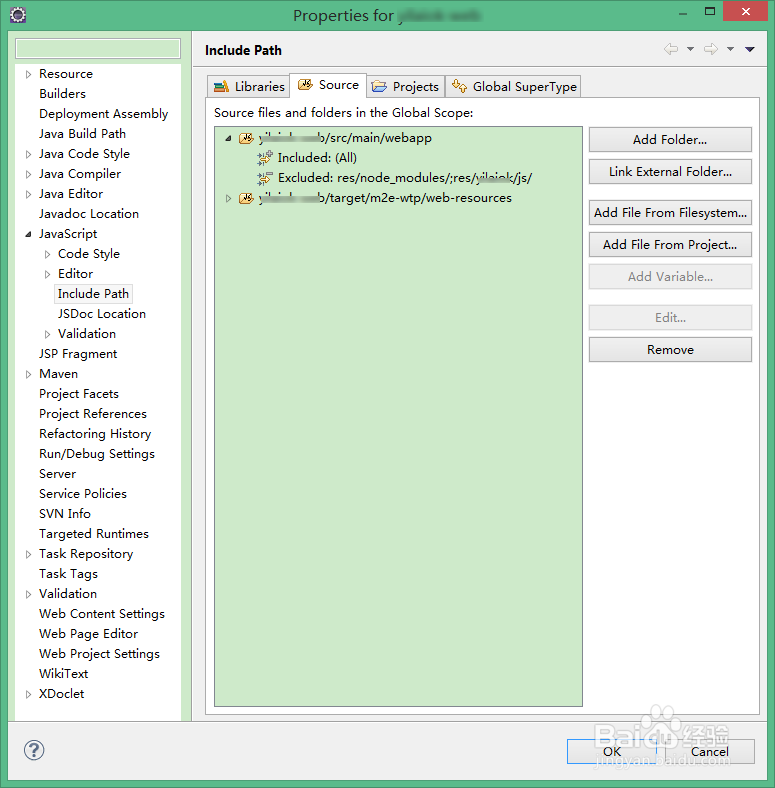Image resolution: width=775 pixels, height=788 pixels.
Task: Open Web Content Settings page
Action: 102,614
